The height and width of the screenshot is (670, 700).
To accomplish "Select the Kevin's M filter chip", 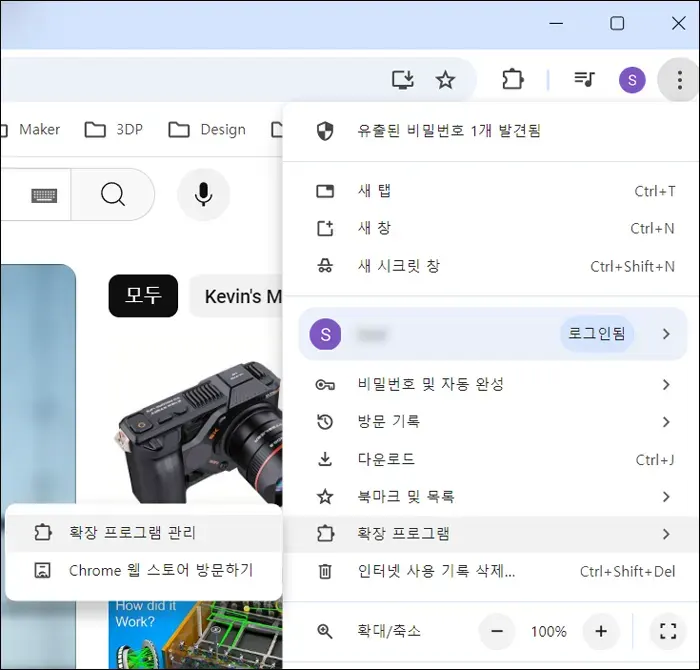I will click(x=237, y=296).
